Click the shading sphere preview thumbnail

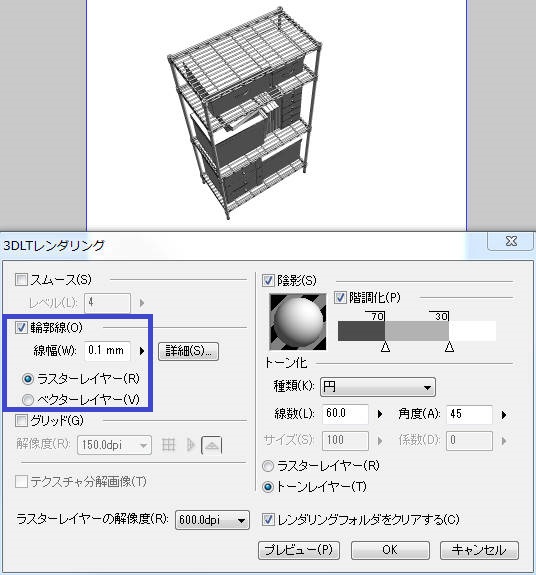click(298, 322)
